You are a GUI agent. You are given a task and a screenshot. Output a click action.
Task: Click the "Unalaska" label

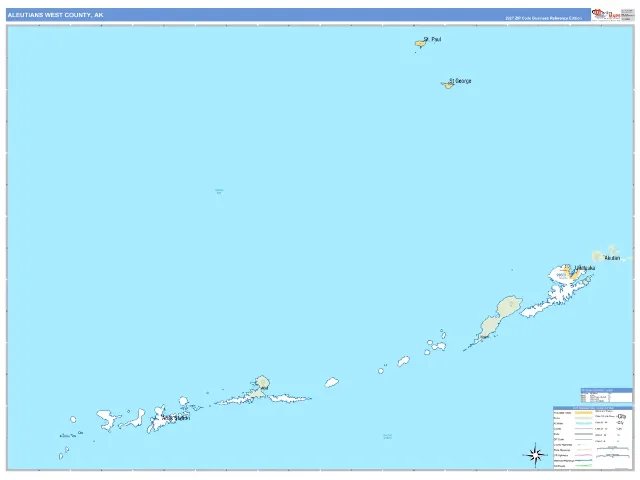pos(584,268)
